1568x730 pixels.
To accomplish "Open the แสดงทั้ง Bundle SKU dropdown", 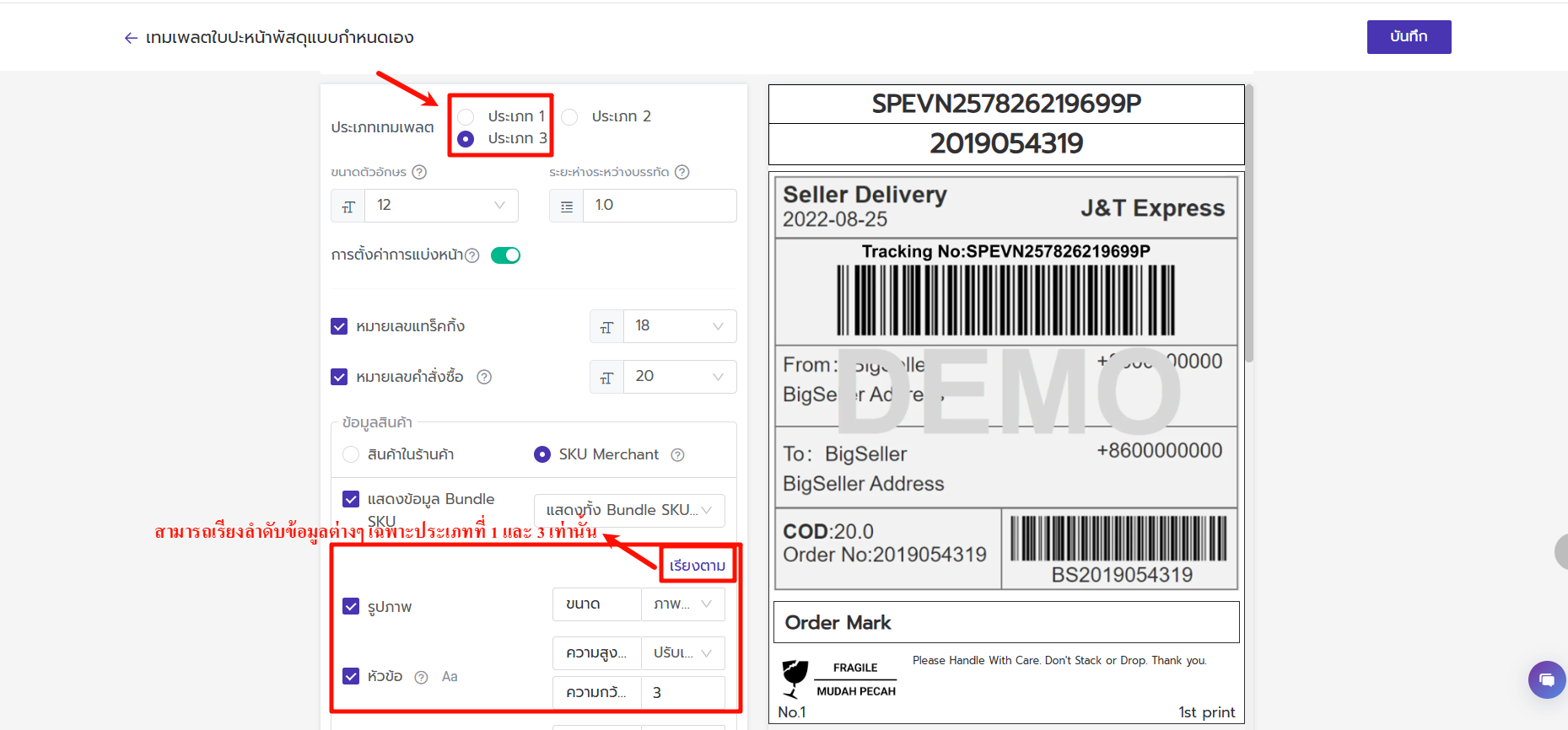I will click(628, 511).
